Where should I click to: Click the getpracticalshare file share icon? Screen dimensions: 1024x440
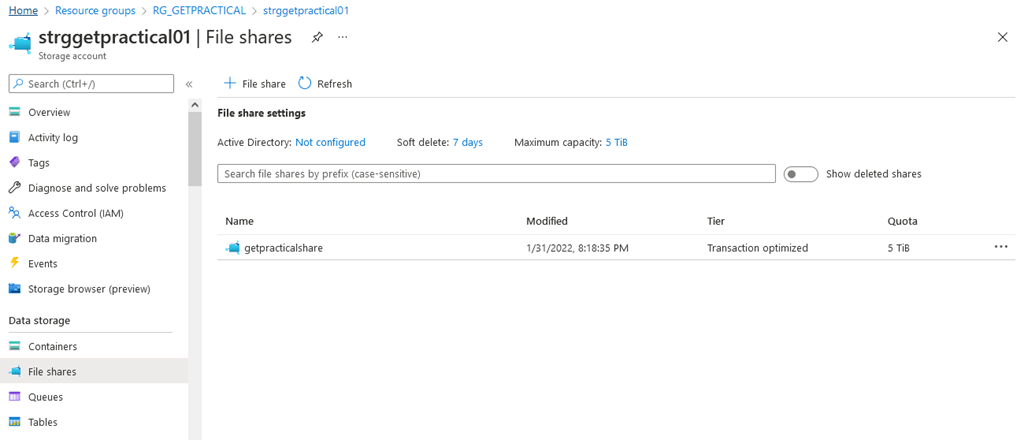[232, 248]
